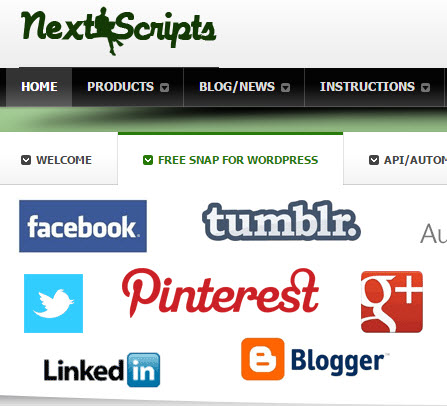Click the Facebook logo
Viewport: 447px width, 406px height.
83,226
